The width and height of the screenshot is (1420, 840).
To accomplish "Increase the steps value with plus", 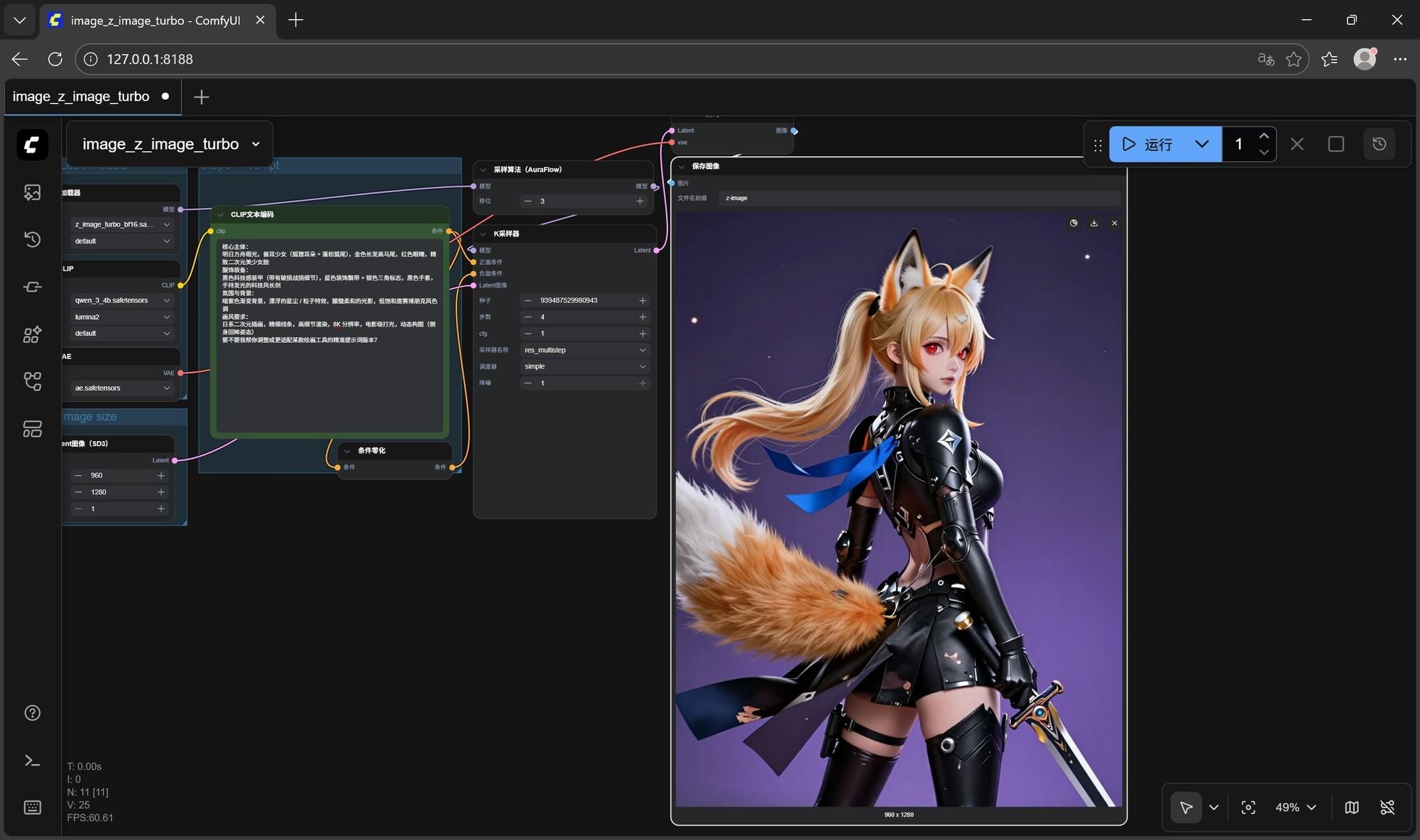I will click(643, 317).
